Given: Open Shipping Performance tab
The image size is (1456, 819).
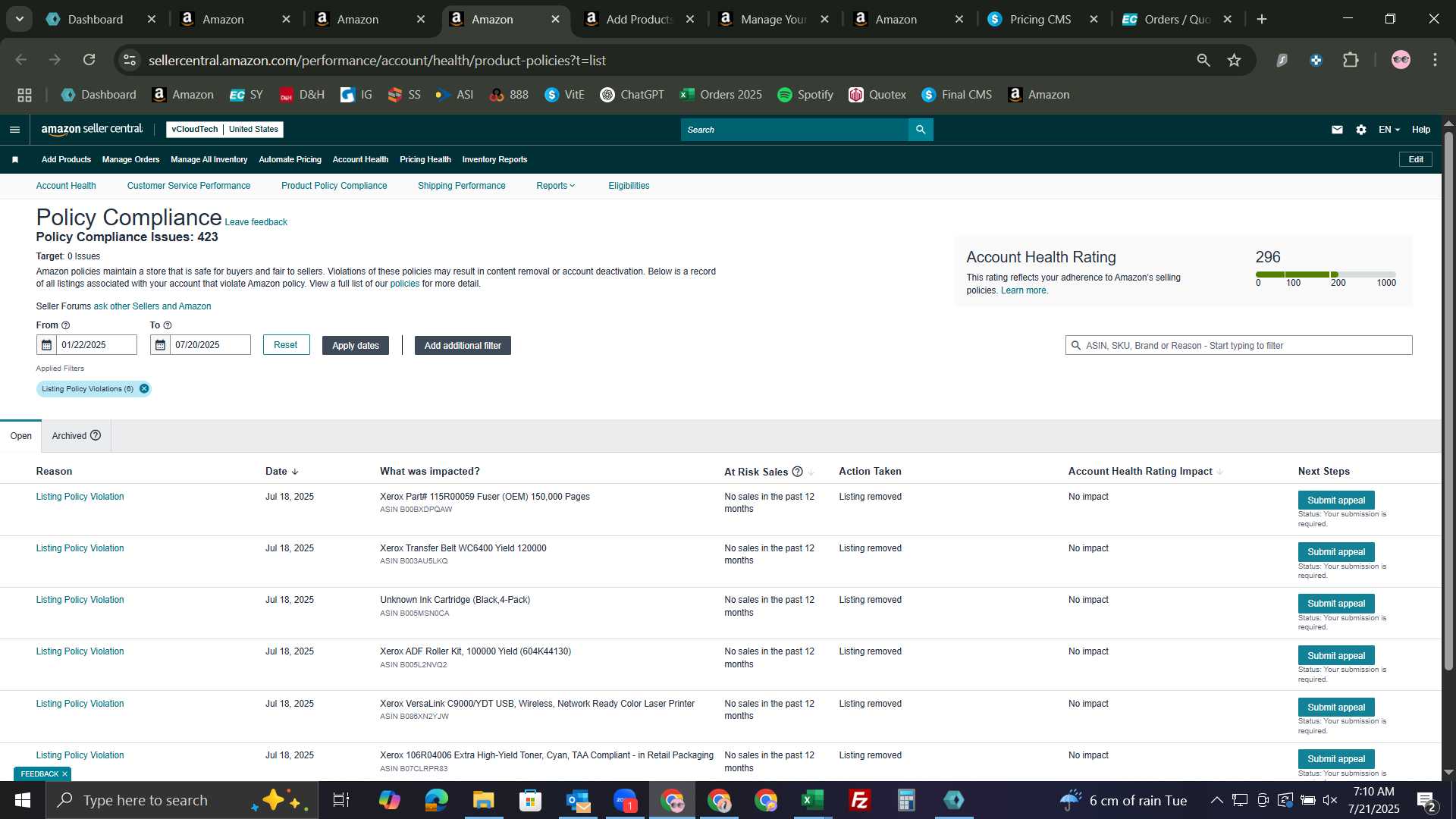Looking at the screenshot, I should (x=461, y=186).
